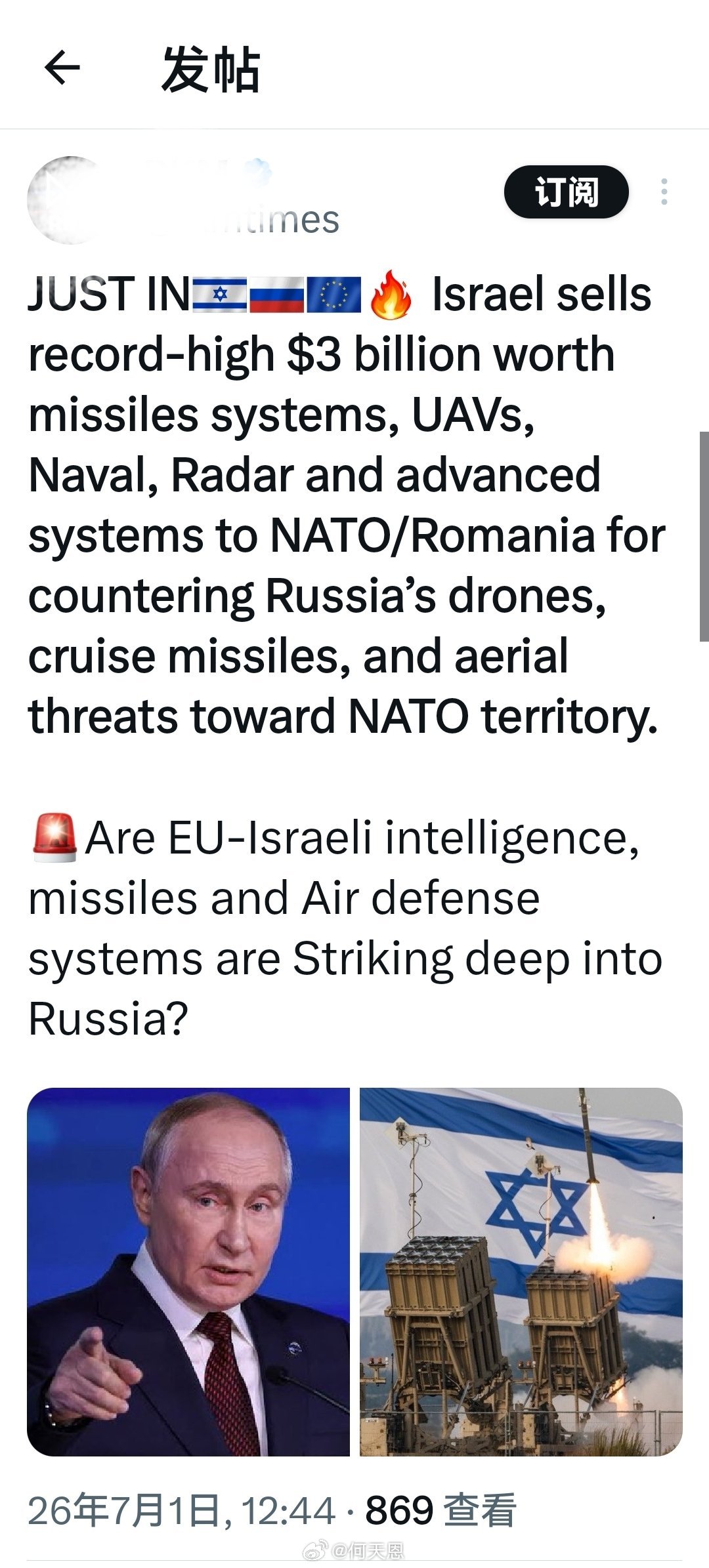Click the fire emoji after the flags
This screenshot has width=709, height=1568.
coord(391,294)
